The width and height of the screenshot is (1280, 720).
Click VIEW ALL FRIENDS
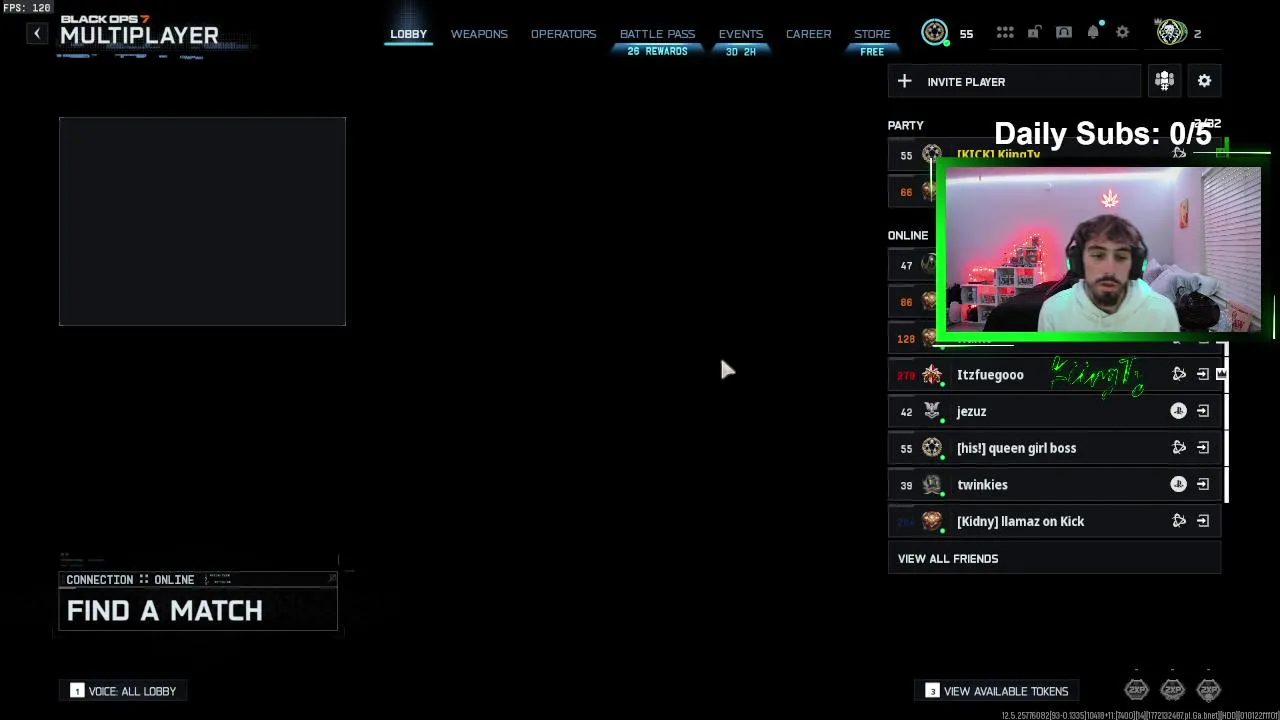(x=1054, y=559)
